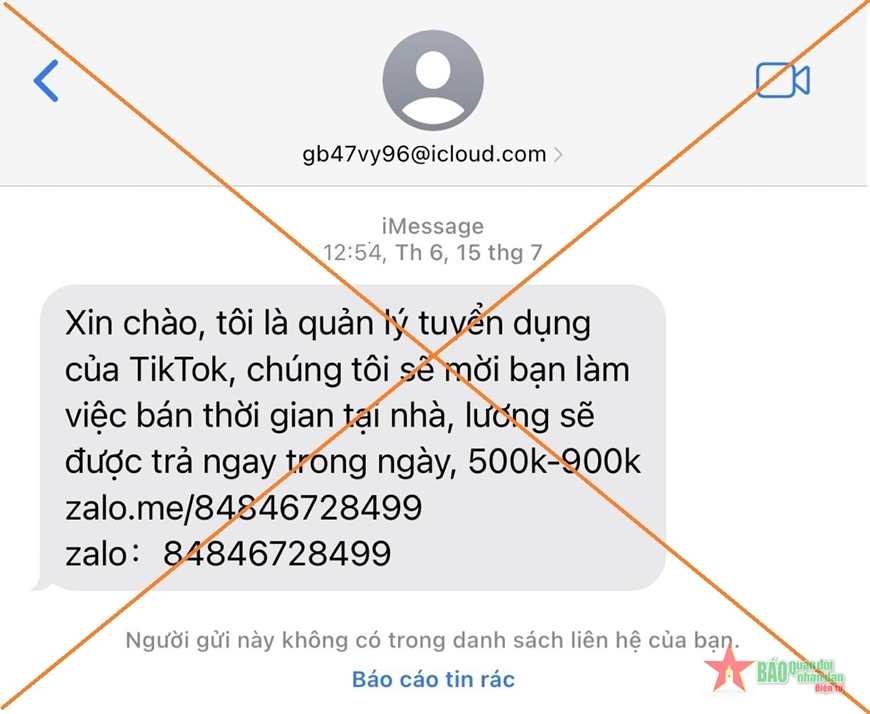The width and height of the screenshot is (870, 714).
Task: Click the iMessage label above timestamp
Action: point(433,226)
